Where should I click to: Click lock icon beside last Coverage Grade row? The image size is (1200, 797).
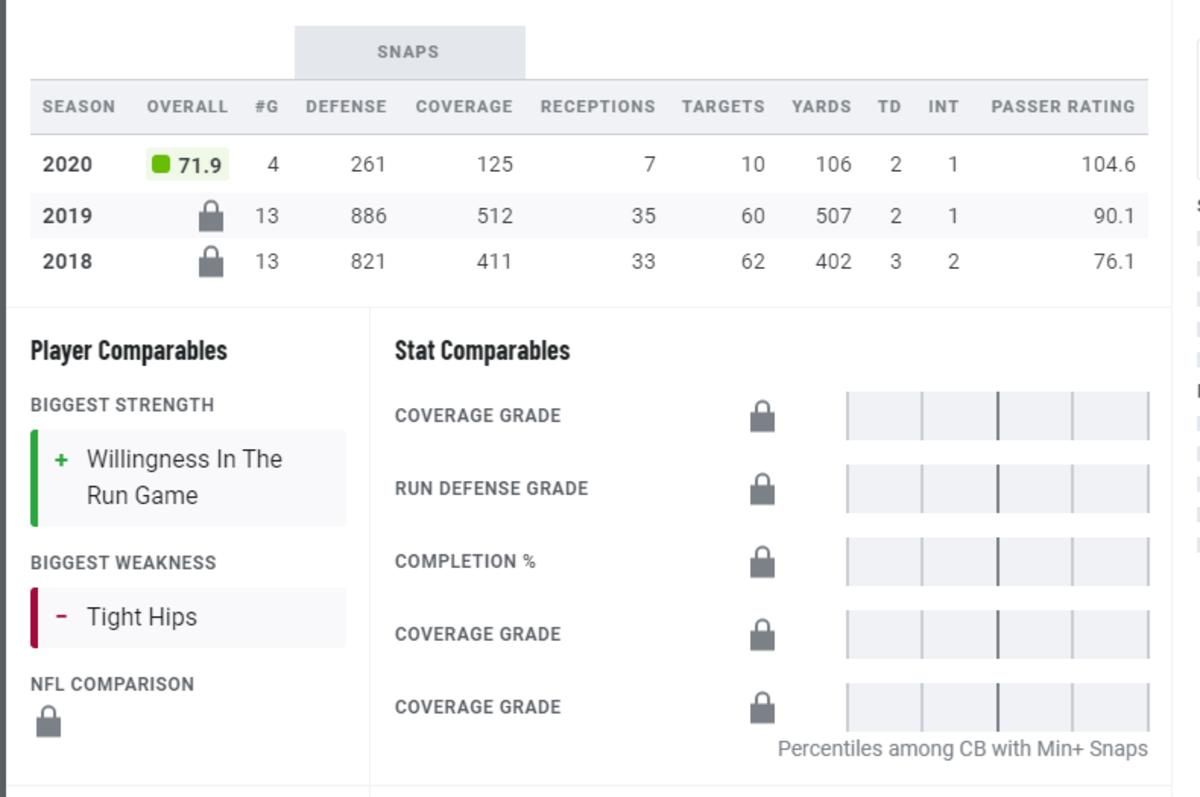pos(762,707)
